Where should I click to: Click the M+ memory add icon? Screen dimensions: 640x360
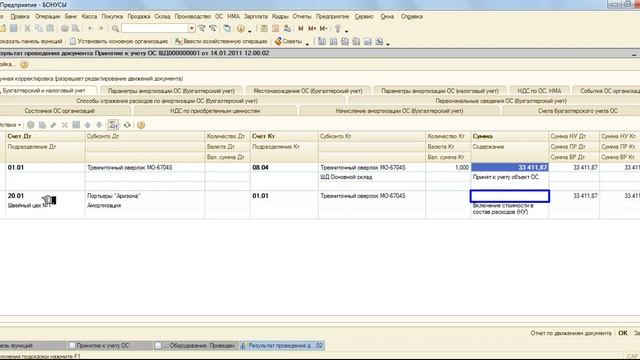(x=312, y=28)
